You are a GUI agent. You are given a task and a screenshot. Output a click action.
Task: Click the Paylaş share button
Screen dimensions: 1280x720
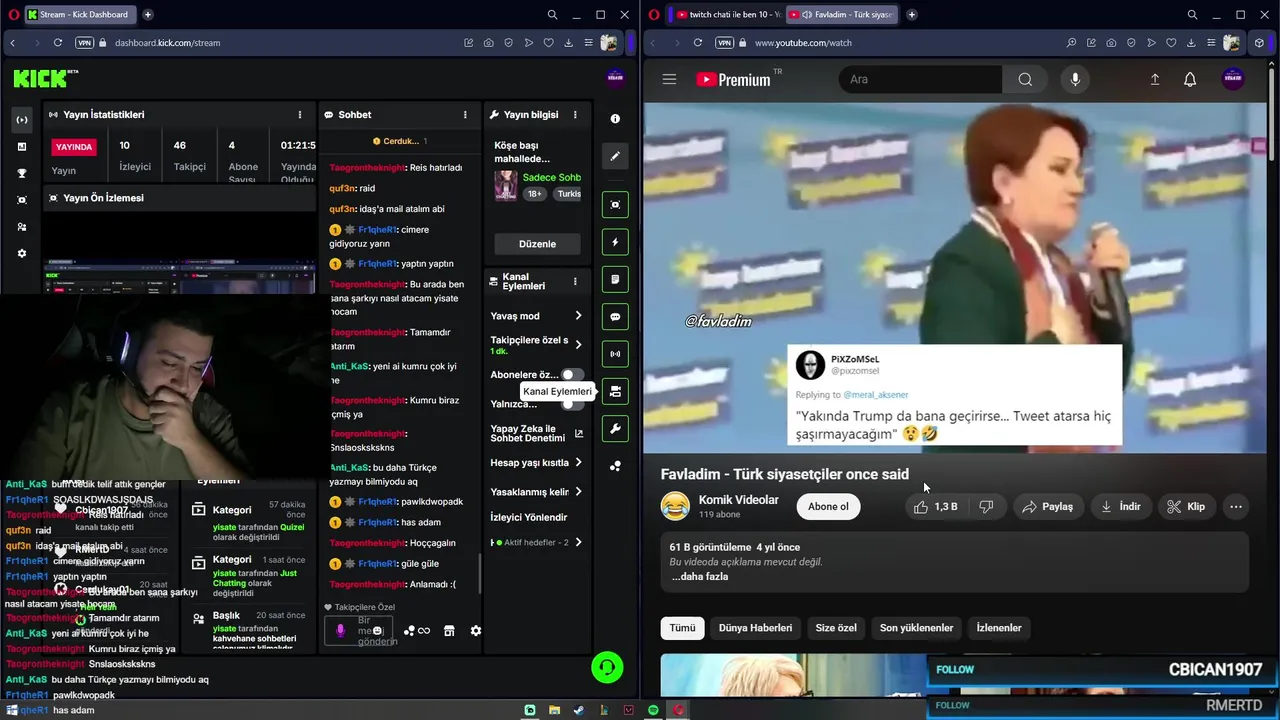click(x=1047, y=506)
